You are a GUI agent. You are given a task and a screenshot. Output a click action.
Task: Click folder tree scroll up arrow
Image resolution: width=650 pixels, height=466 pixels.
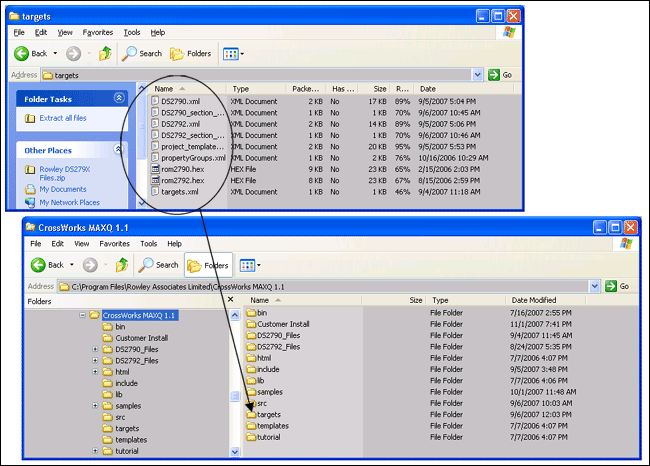[x=235, y=315]
